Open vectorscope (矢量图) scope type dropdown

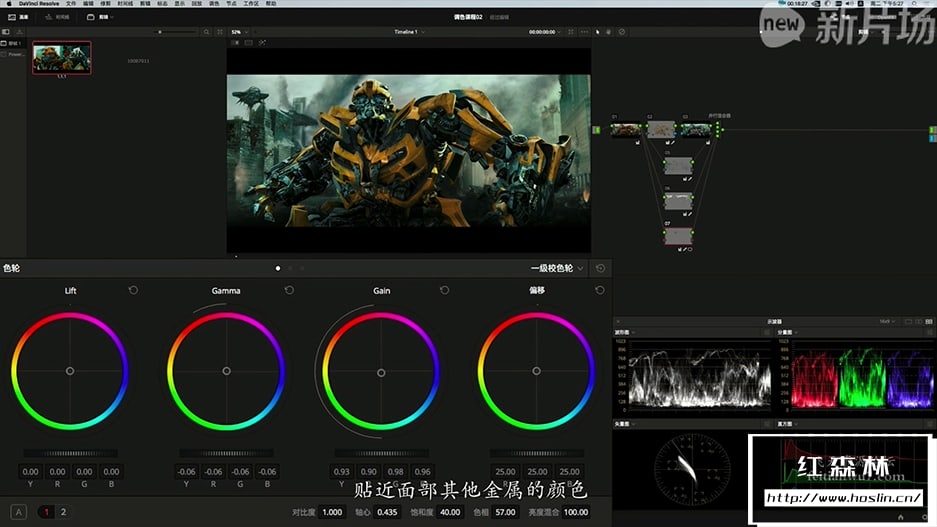tap(624, 424)
